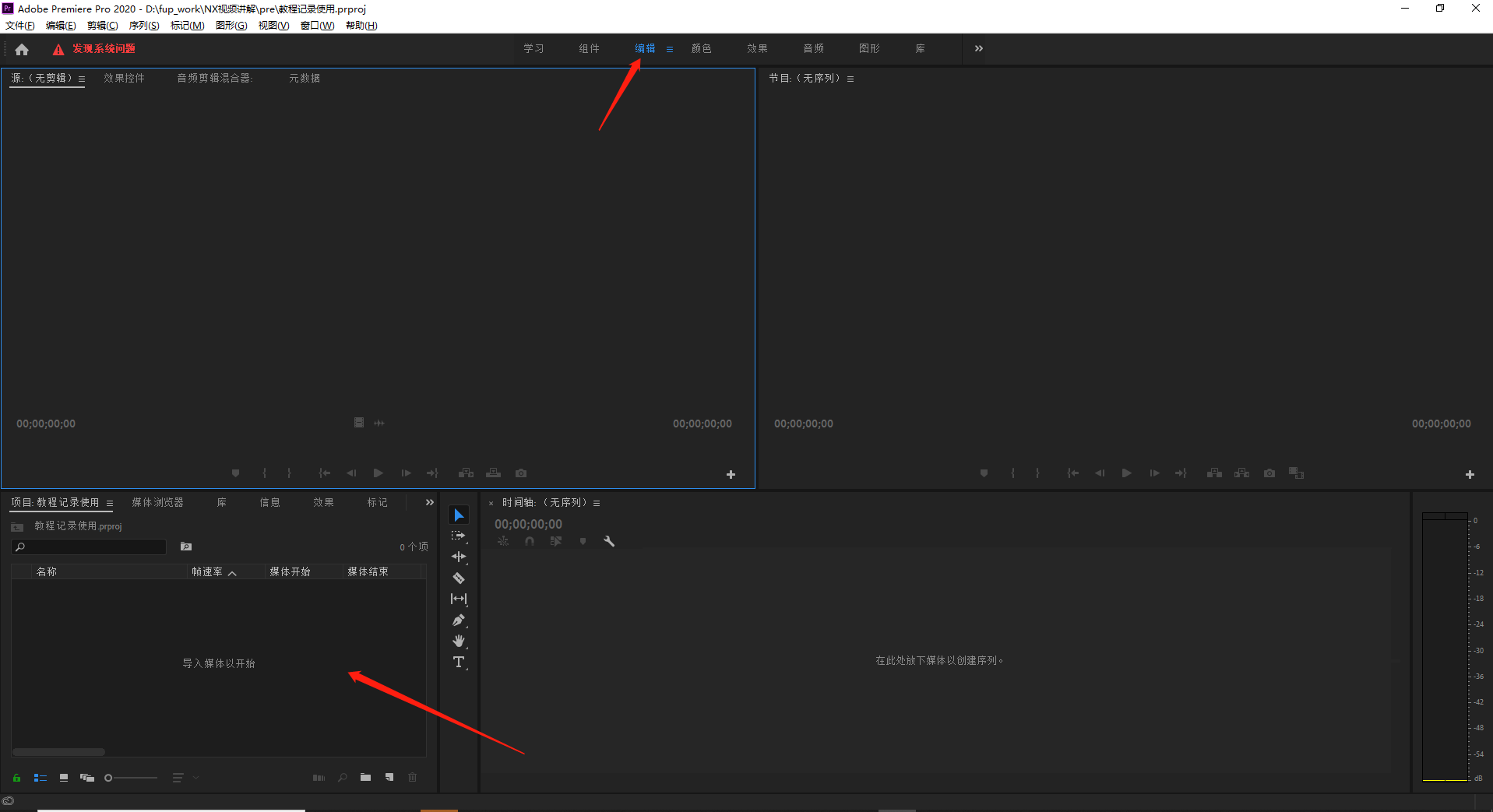Adjust thumbnail zoom slider in project panel

coord(131,778)
